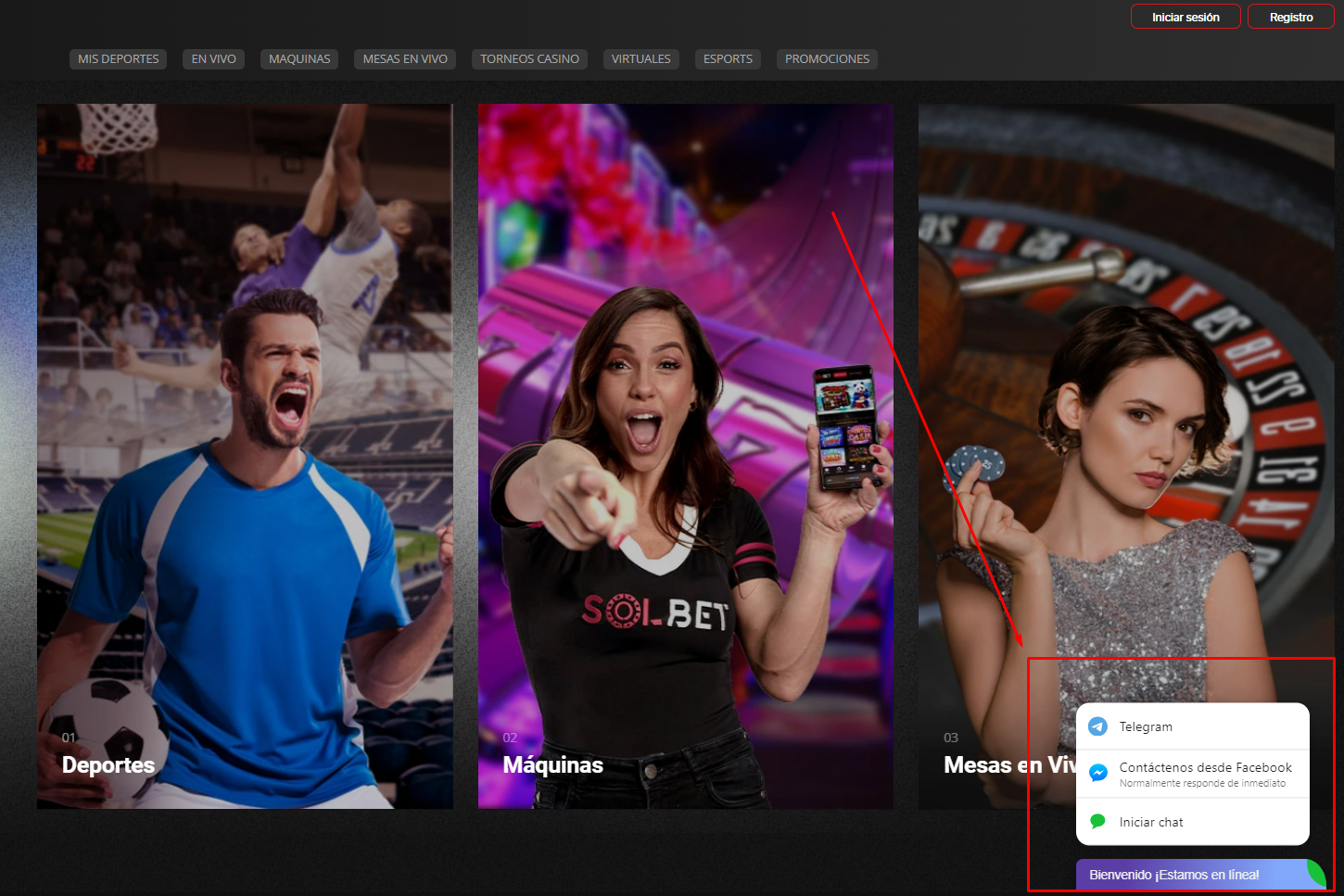Open ESPORTS section

coord(728,59)
